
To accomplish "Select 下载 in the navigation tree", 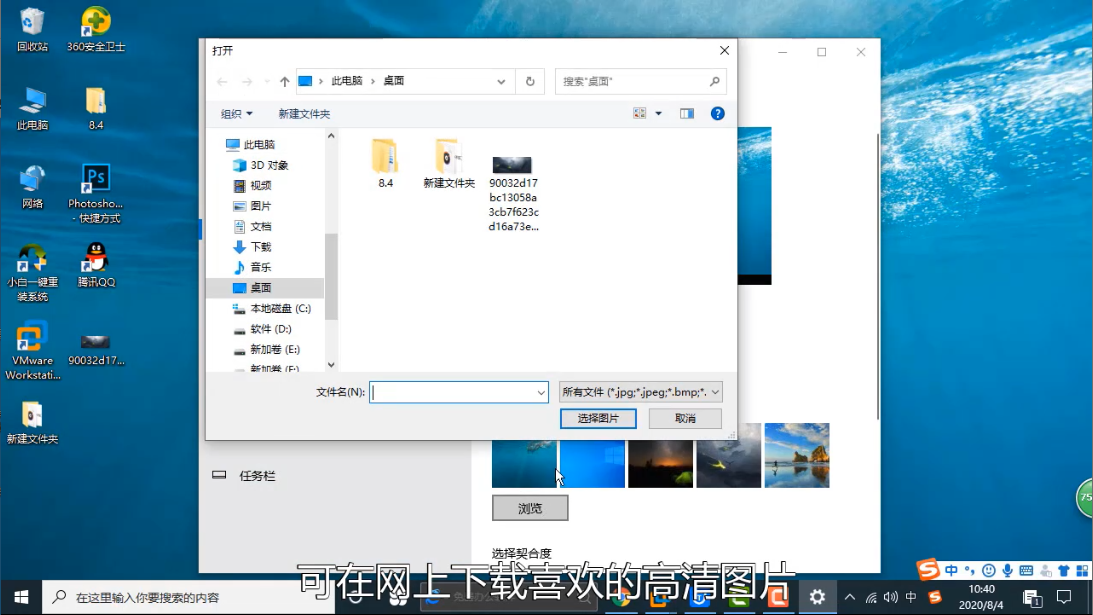I will click(x=260, y=247).
